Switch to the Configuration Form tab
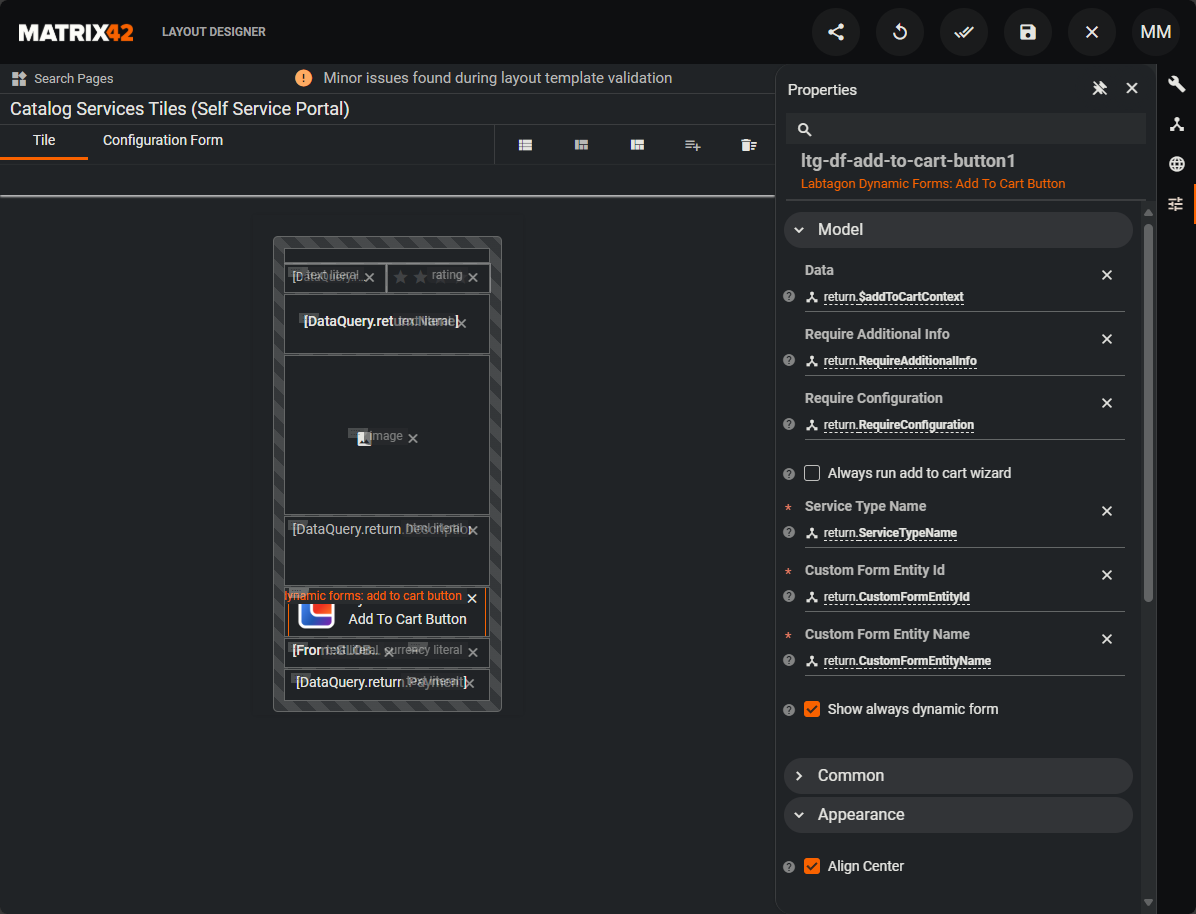 (163, 141)
